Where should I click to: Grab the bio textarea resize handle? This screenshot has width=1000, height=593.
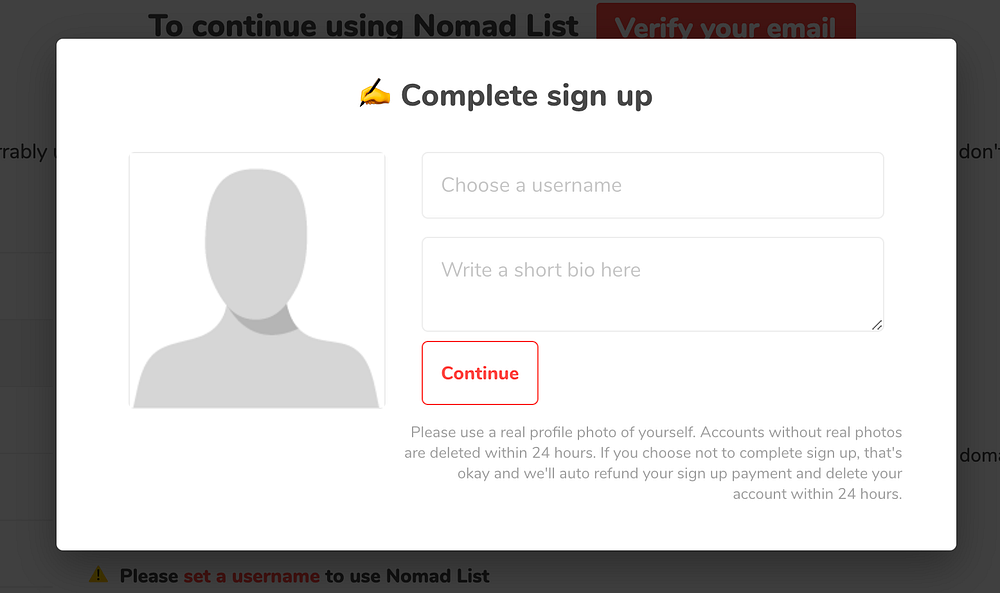pyautogui.click(x=877, y=324)
